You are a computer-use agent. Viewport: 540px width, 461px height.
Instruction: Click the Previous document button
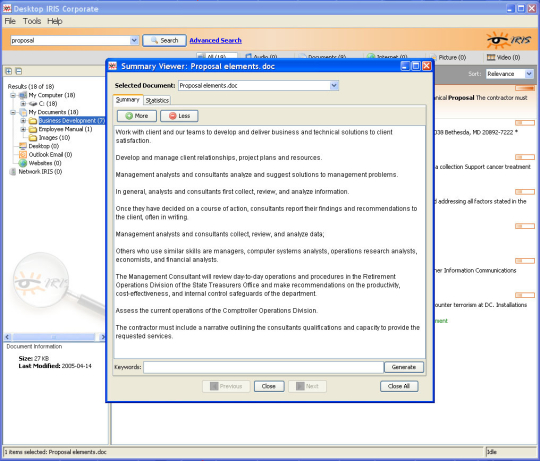coord(226,386)
